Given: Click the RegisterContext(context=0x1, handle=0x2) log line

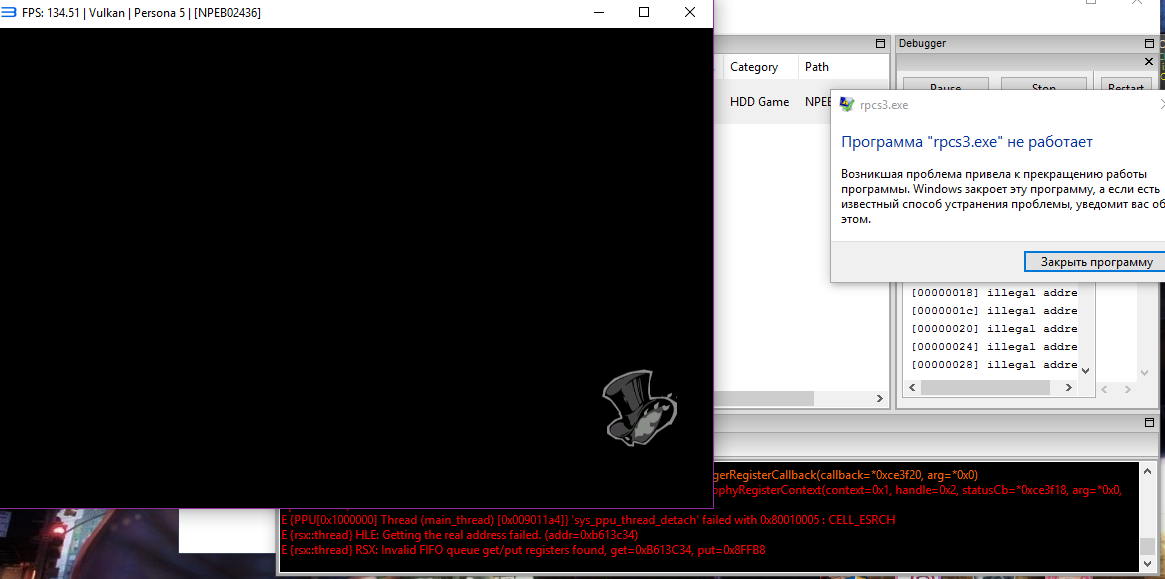Looking at the screenshot, I should [x=918, y=490].
